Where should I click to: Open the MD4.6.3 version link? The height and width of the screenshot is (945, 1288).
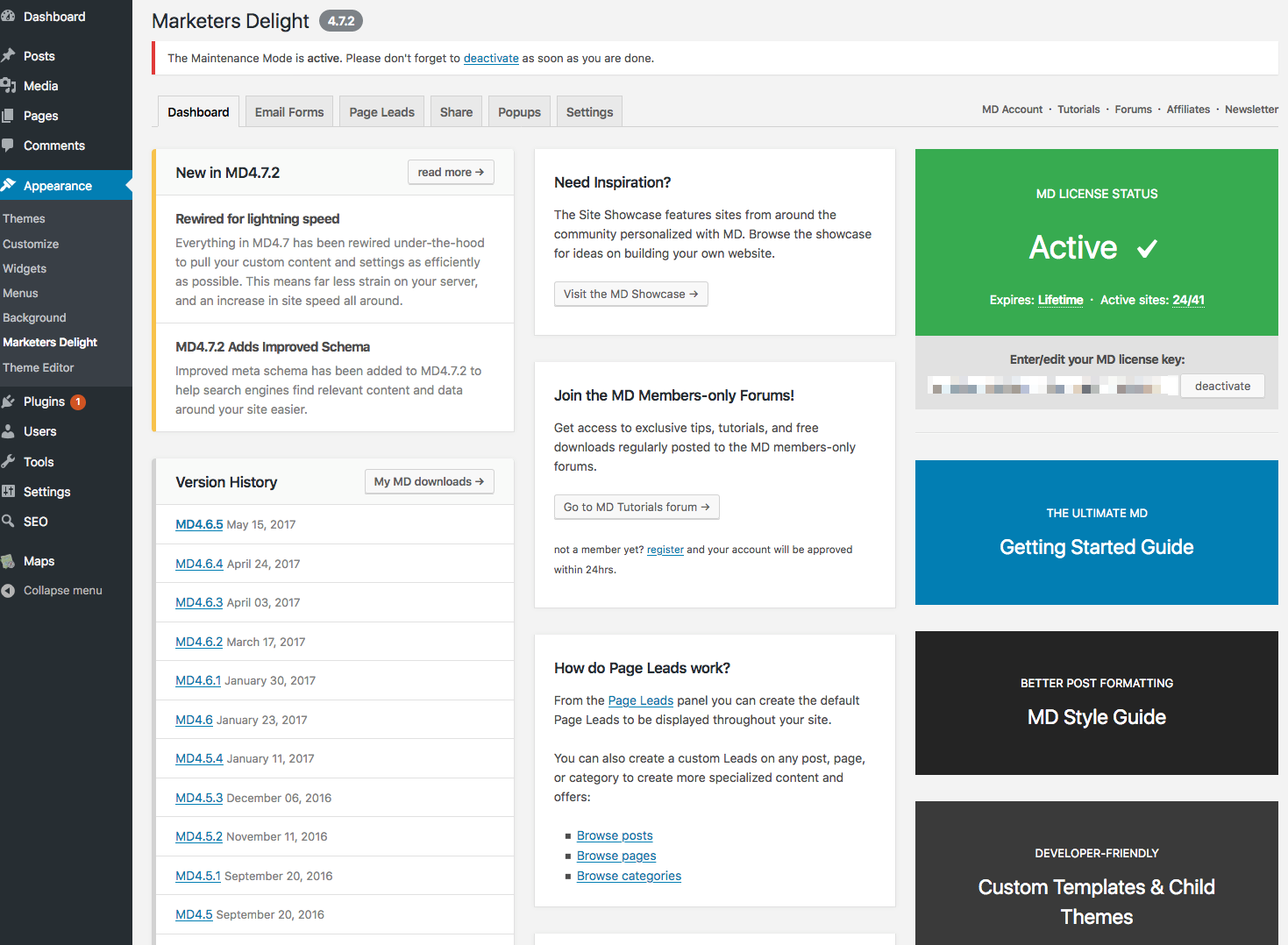[x=199, y=602]
